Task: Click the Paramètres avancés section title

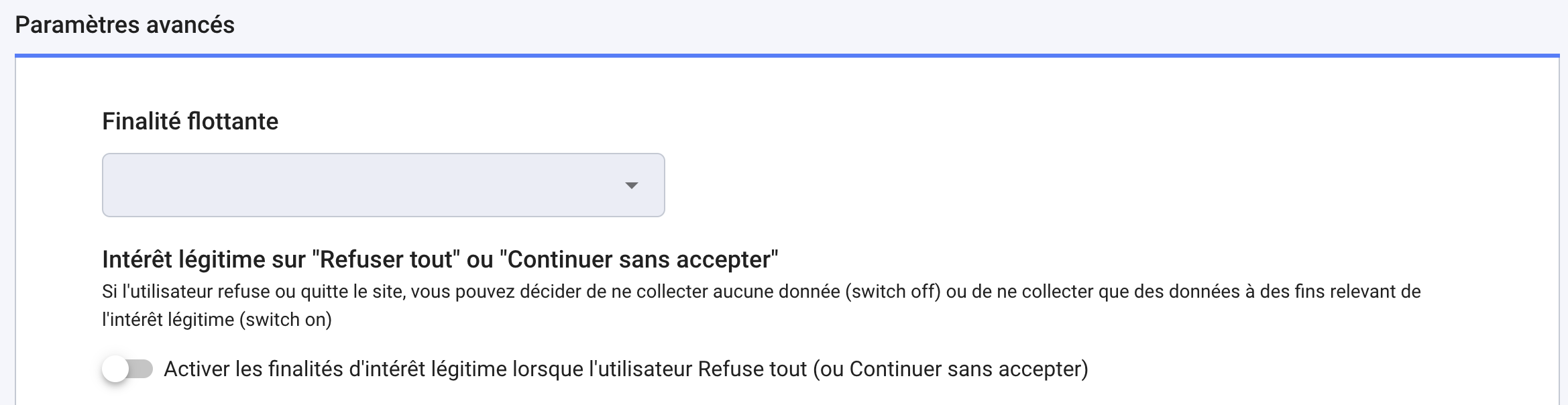Action: (125, 25)
